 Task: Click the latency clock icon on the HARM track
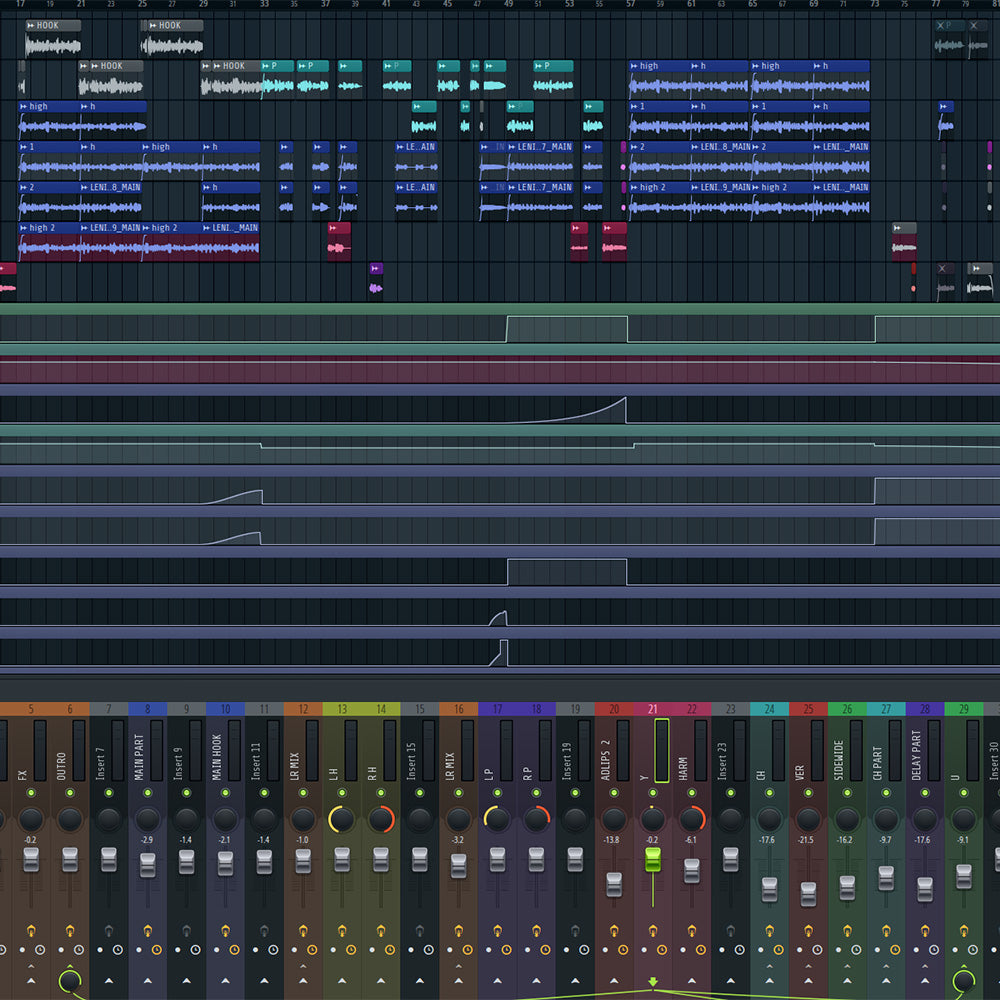click(700, 950)
